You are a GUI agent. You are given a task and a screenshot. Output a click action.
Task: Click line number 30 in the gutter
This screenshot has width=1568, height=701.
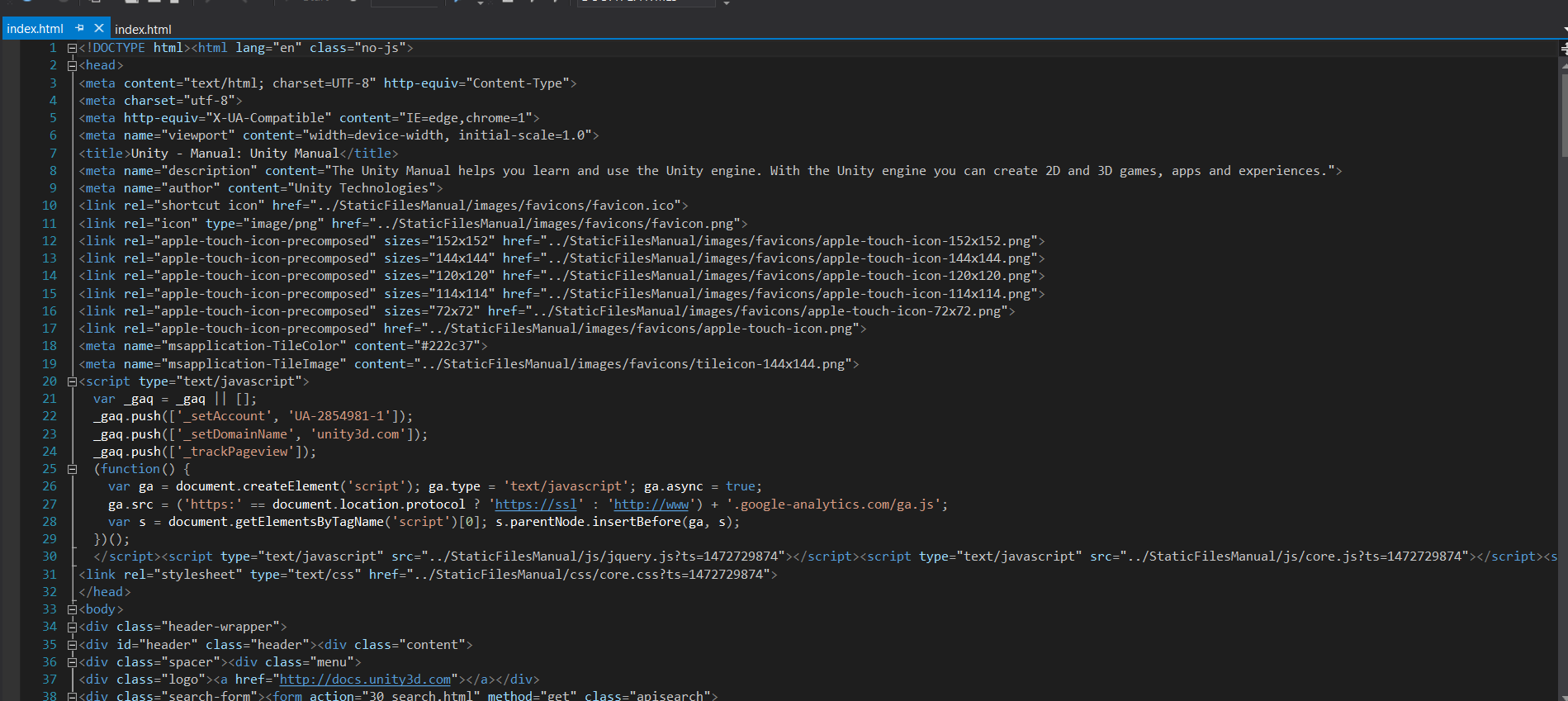(50, 557)
